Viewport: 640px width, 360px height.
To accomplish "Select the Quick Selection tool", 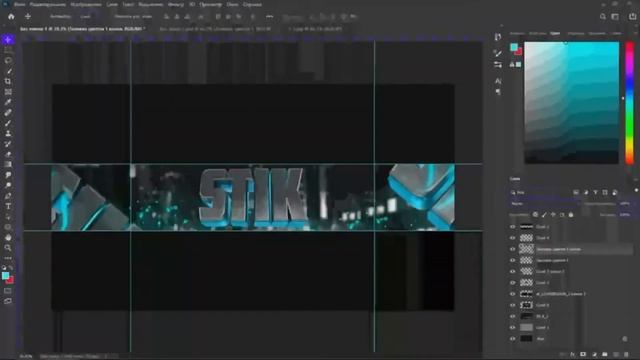I will pyautogui.click(x=8, y=71).
